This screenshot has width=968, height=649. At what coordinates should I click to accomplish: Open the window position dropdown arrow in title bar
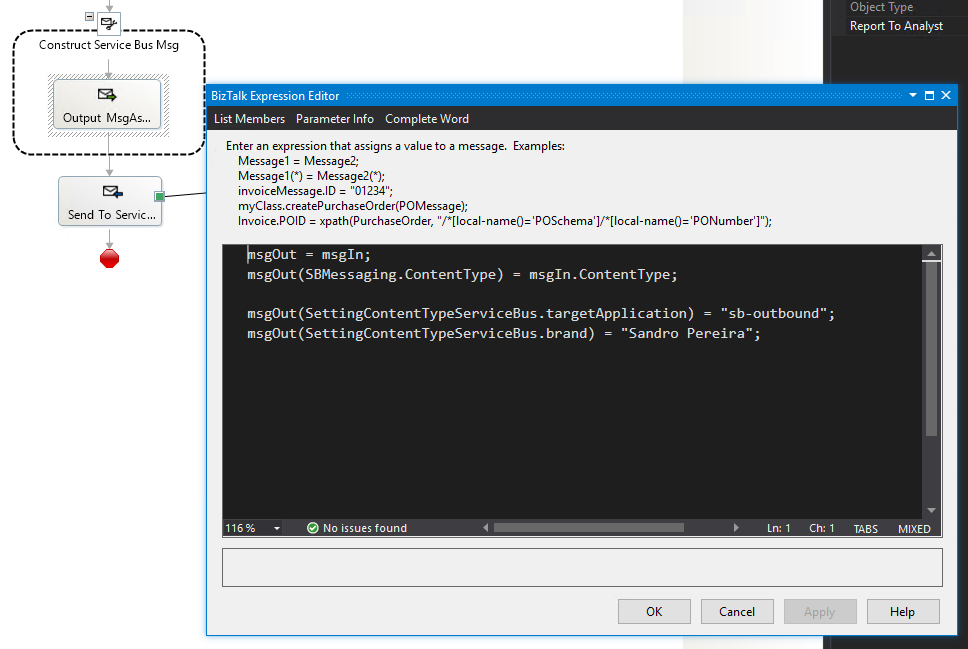(x=912, y=95)
